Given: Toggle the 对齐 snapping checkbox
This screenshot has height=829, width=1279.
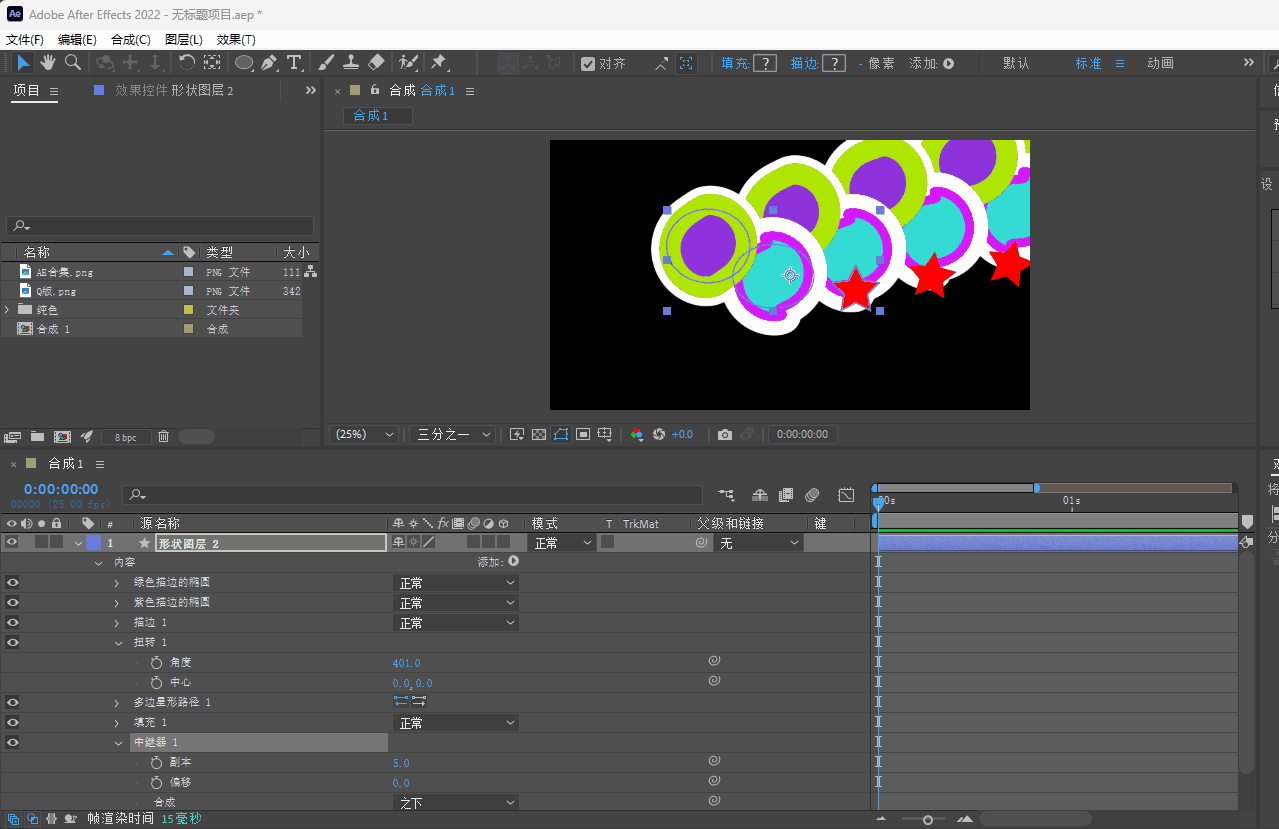Looking at the screenshot, I should coord(588,63).
